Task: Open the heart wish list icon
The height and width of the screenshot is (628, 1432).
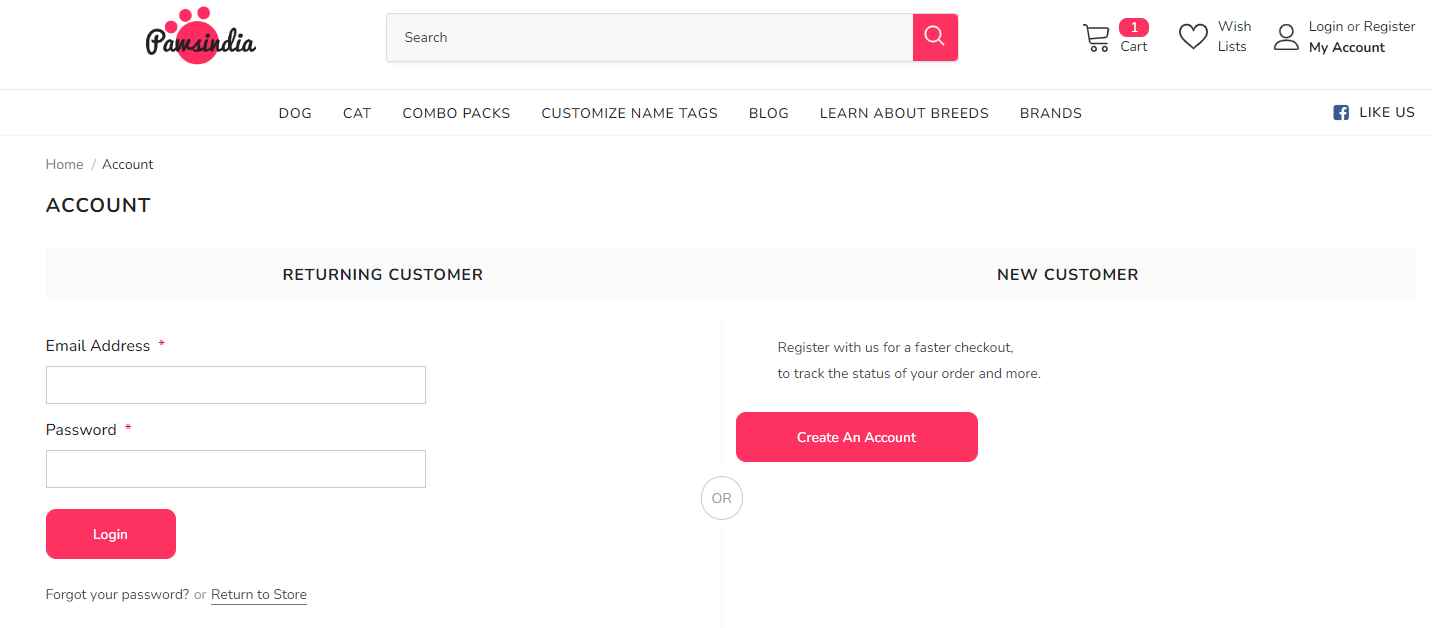Action: click(1193, 37)
